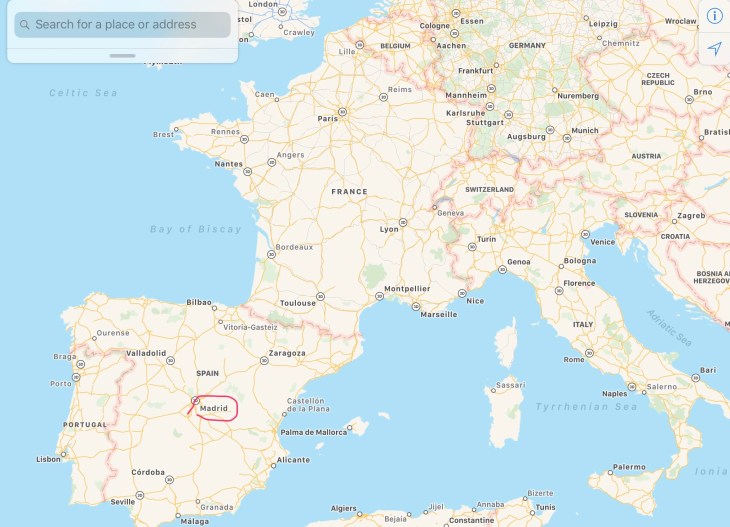The image size is (730, 527).
Task: Choose the Lisbon city dot
Action: click(x=64, y=454)
